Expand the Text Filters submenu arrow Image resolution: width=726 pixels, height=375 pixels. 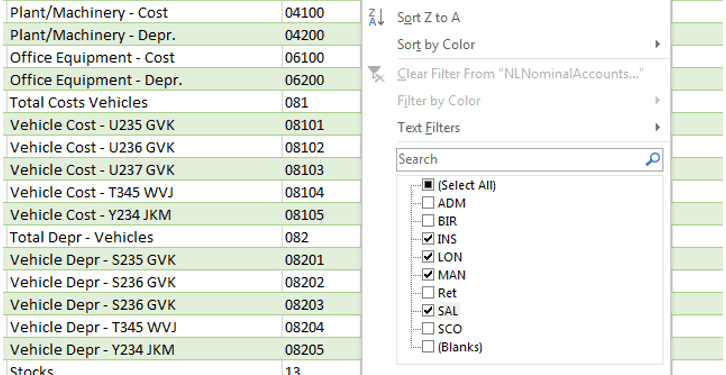point(657,127)
